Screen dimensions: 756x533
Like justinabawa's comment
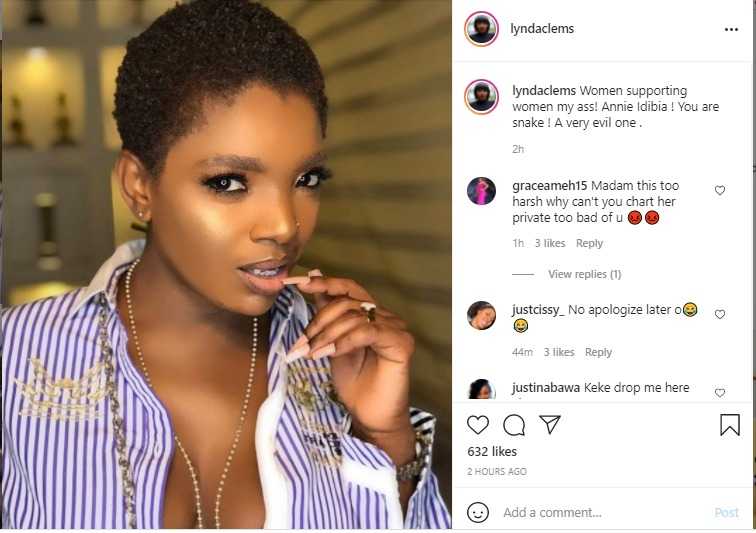tap(720, 393)
